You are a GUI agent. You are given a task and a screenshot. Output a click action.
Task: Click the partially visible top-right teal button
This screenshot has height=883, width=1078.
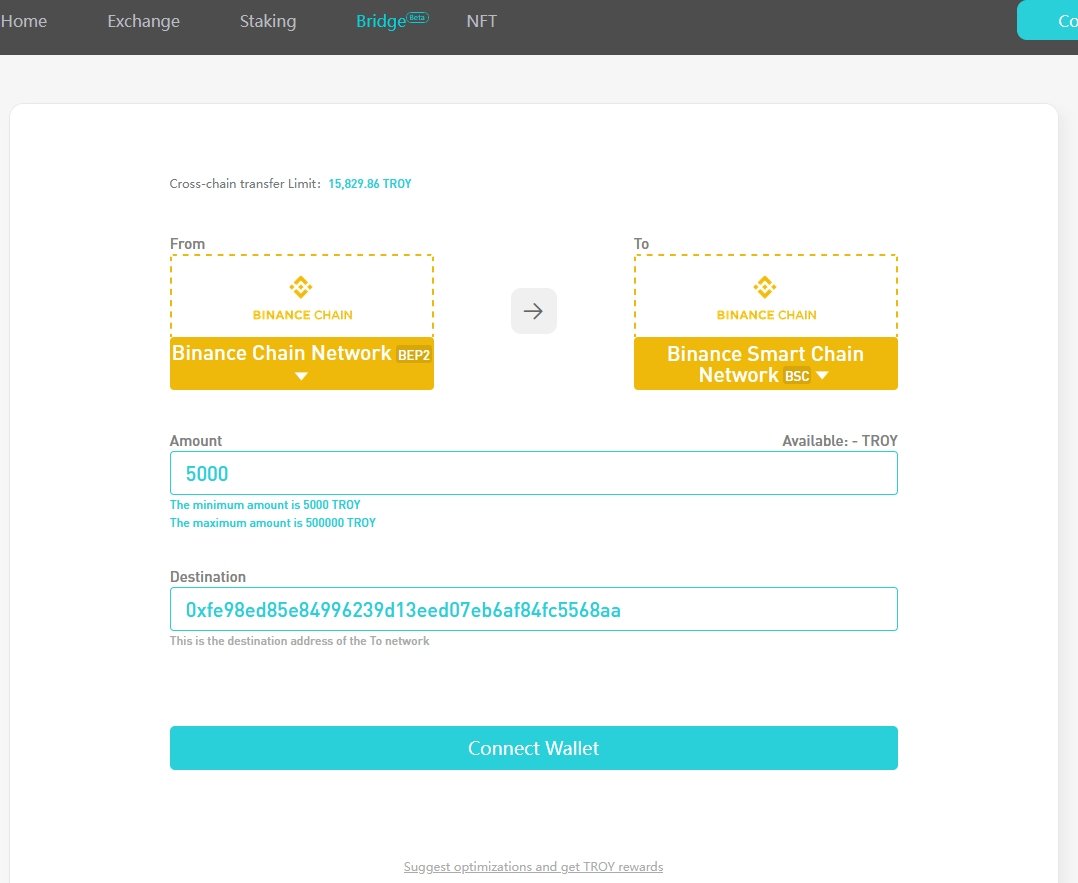point(1048,20)
